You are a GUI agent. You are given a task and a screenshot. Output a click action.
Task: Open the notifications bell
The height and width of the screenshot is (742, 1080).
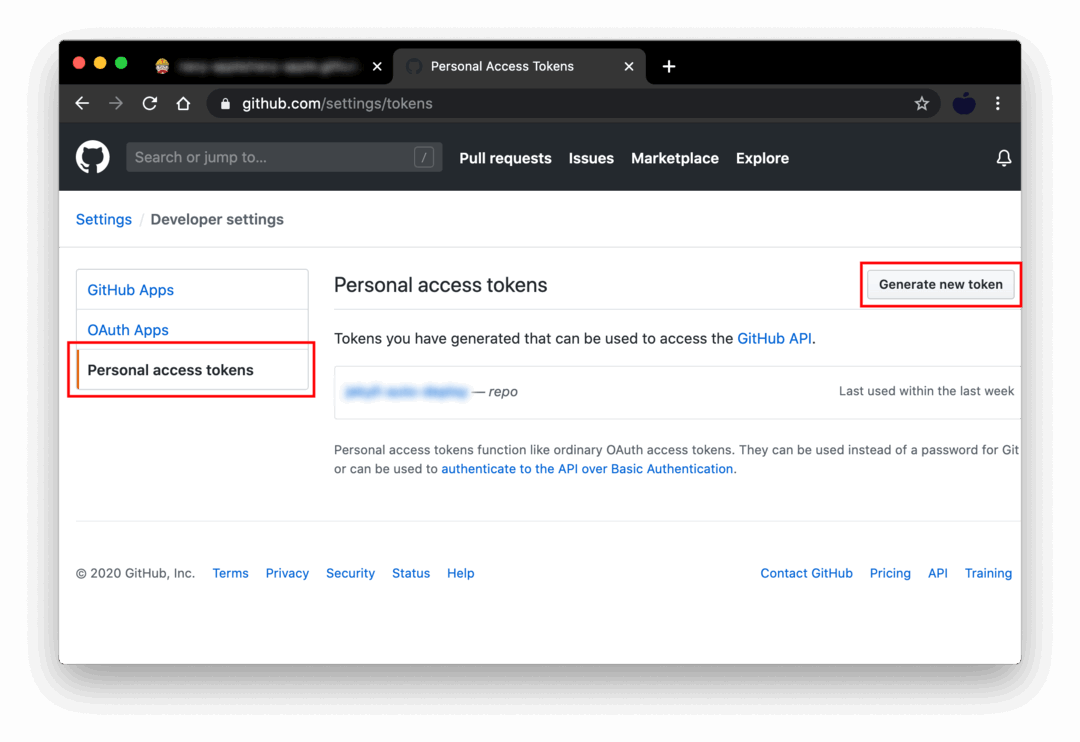pos(1004,157)
